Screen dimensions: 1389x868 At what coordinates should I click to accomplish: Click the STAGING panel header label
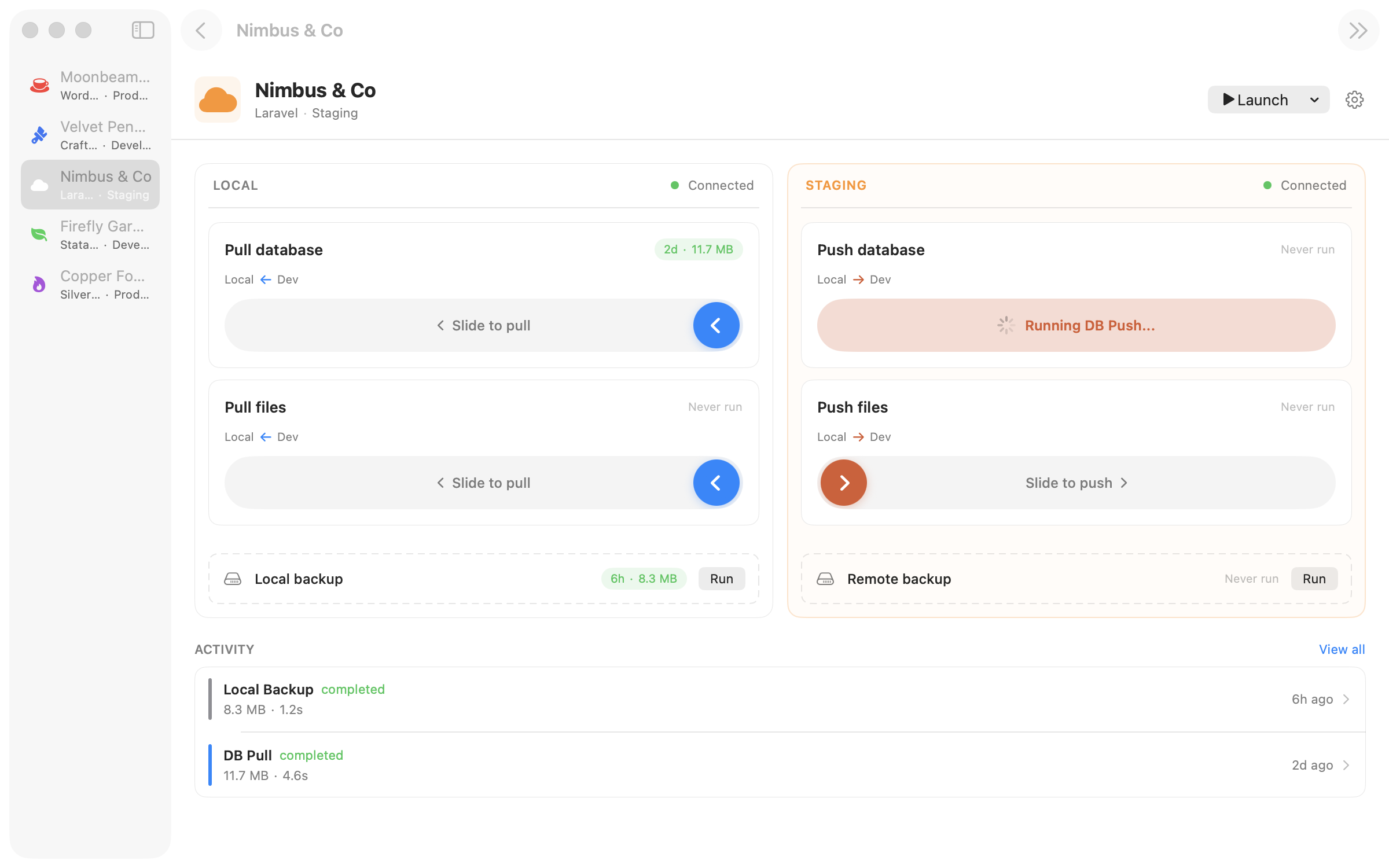tap(836, 185)
